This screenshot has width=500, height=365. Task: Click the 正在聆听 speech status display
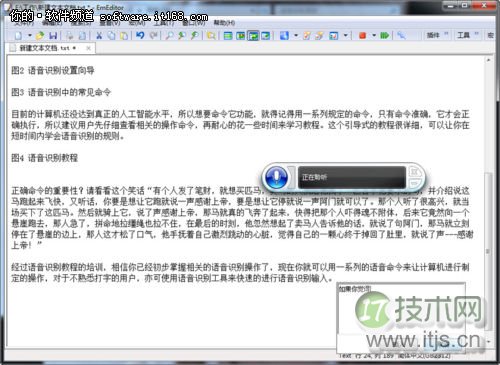pyautogui.click(x=352, y=177)
